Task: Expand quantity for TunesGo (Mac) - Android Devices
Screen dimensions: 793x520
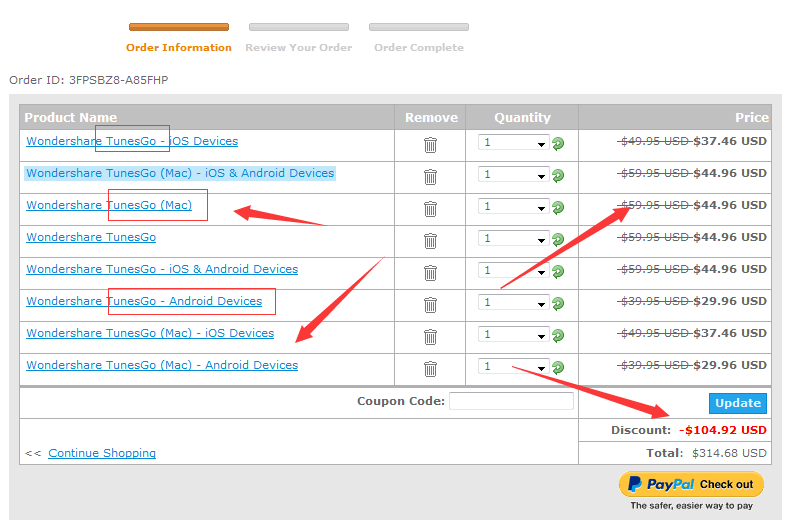Action: 513,366
